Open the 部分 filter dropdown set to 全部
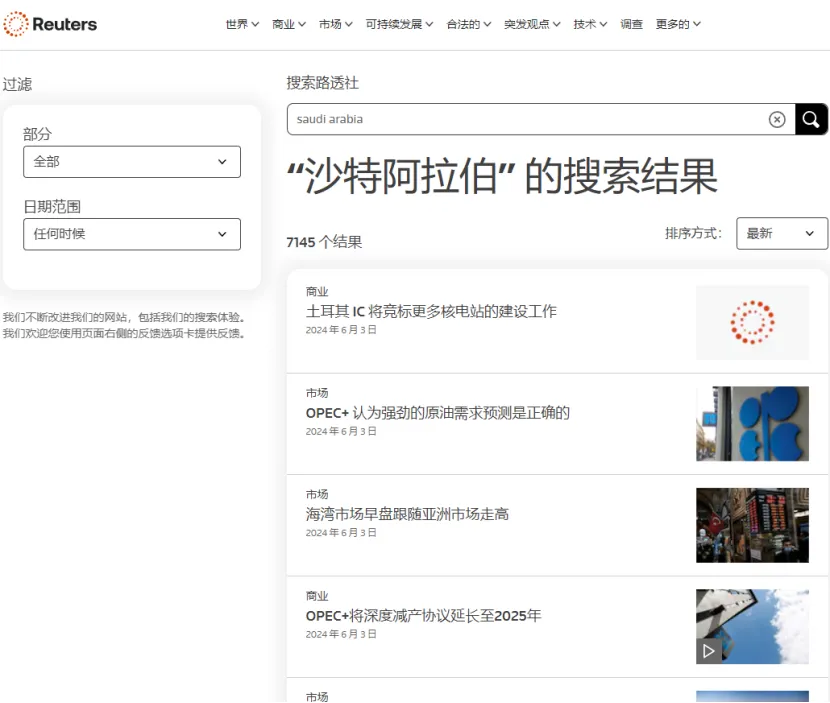The width and height of the screenshot is (830, 703). point(131,162)
